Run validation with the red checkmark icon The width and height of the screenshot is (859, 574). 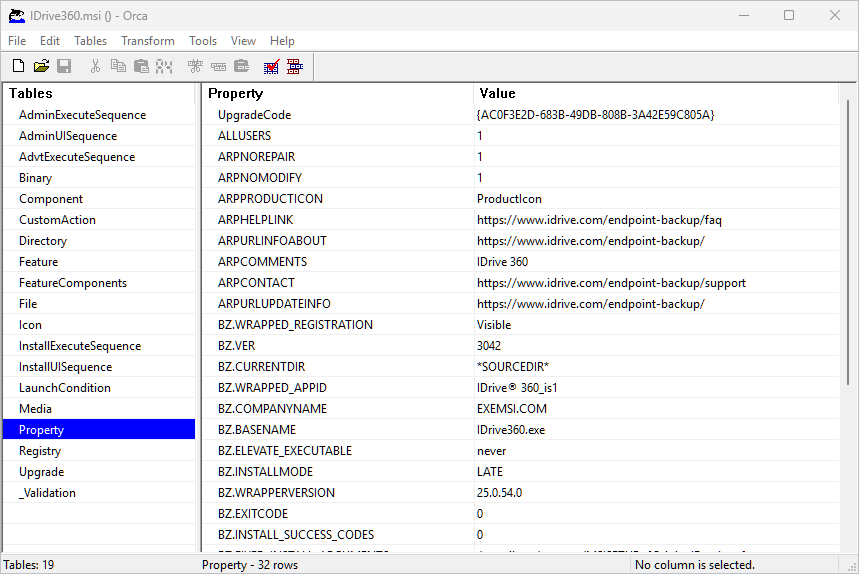click(271, 67)
